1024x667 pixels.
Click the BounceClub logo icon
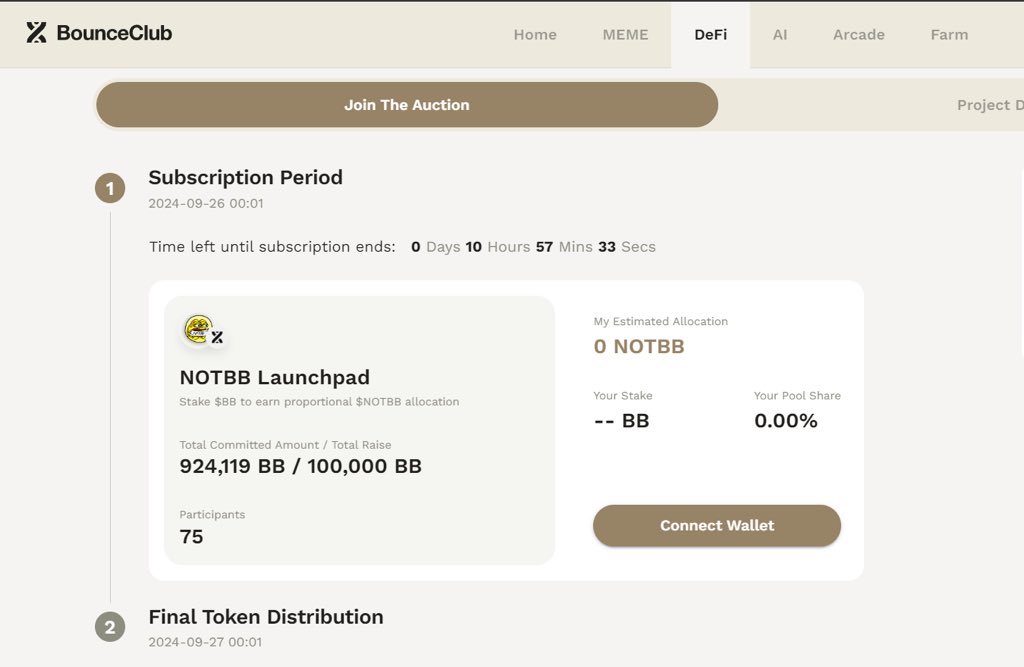tap(37, 33)
